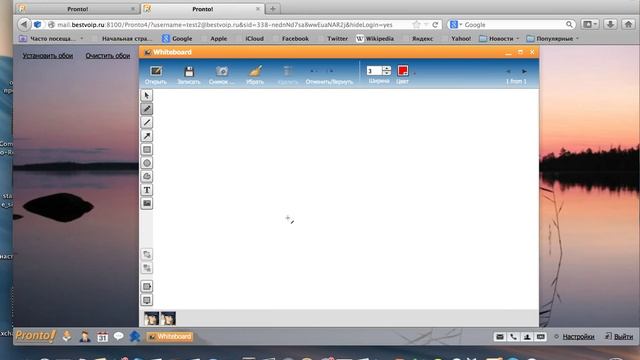
Task: Click the browser reload button
Action: (435, 25)
